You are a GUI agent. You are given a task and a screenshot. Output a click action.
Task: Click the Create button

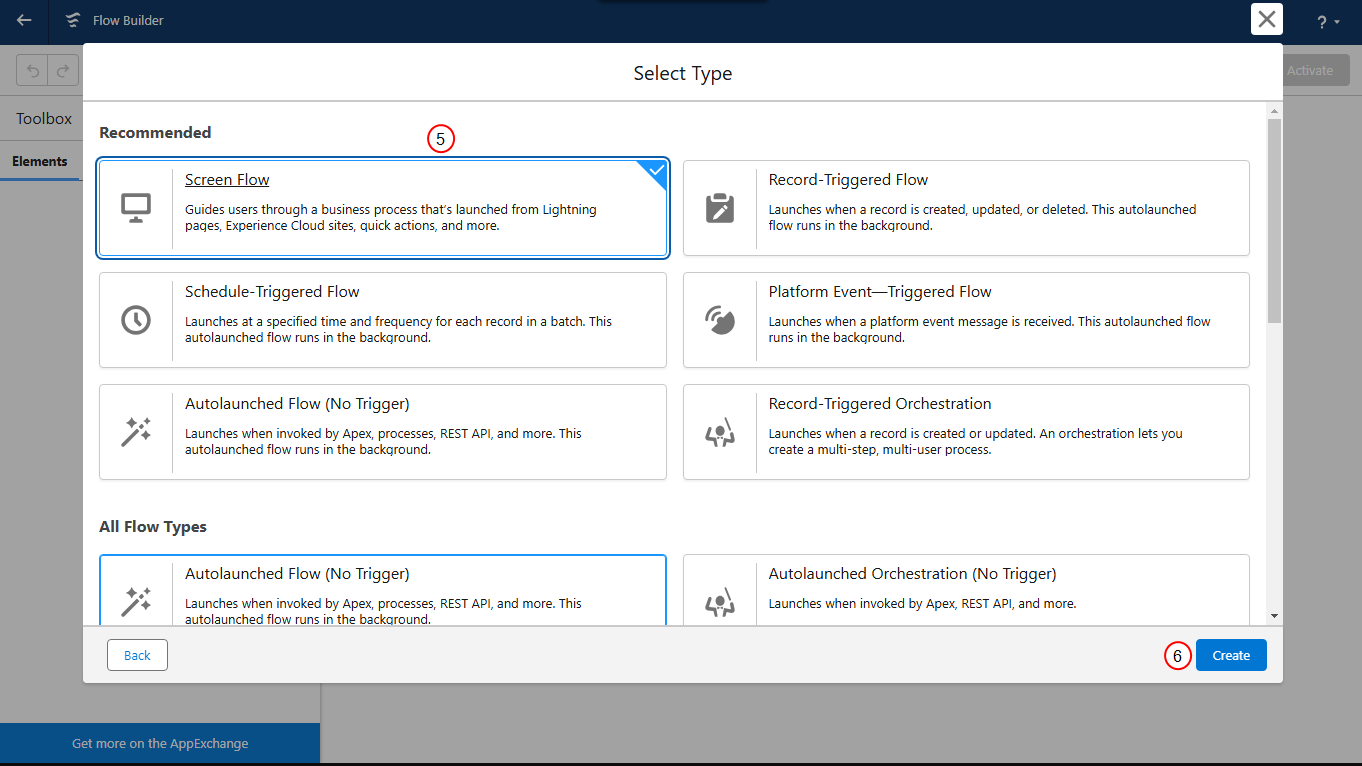1231,655
